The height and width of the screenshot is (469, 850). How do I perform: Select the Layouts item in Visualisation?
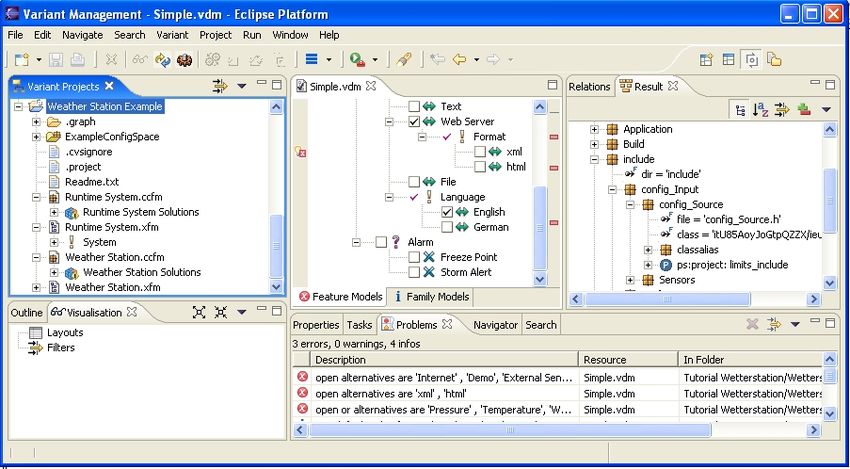click(65, 332)
